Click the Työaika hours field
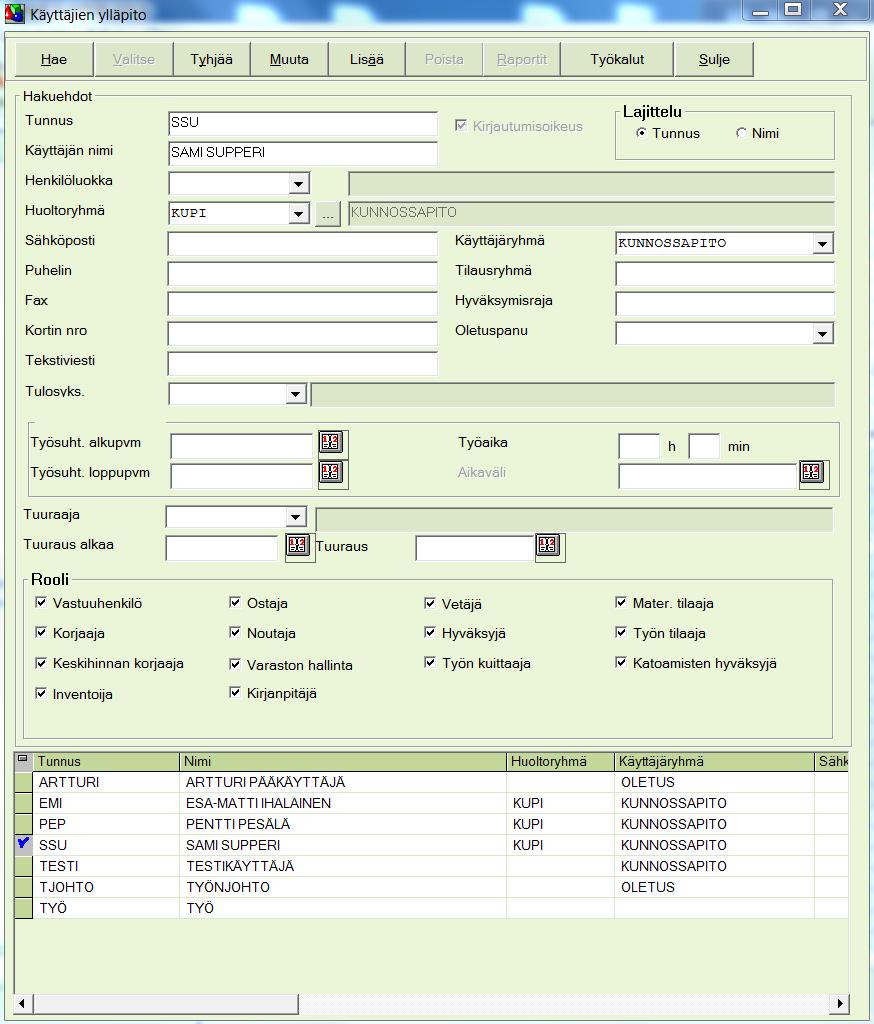 pyautogui.click(x=639, y=446)
